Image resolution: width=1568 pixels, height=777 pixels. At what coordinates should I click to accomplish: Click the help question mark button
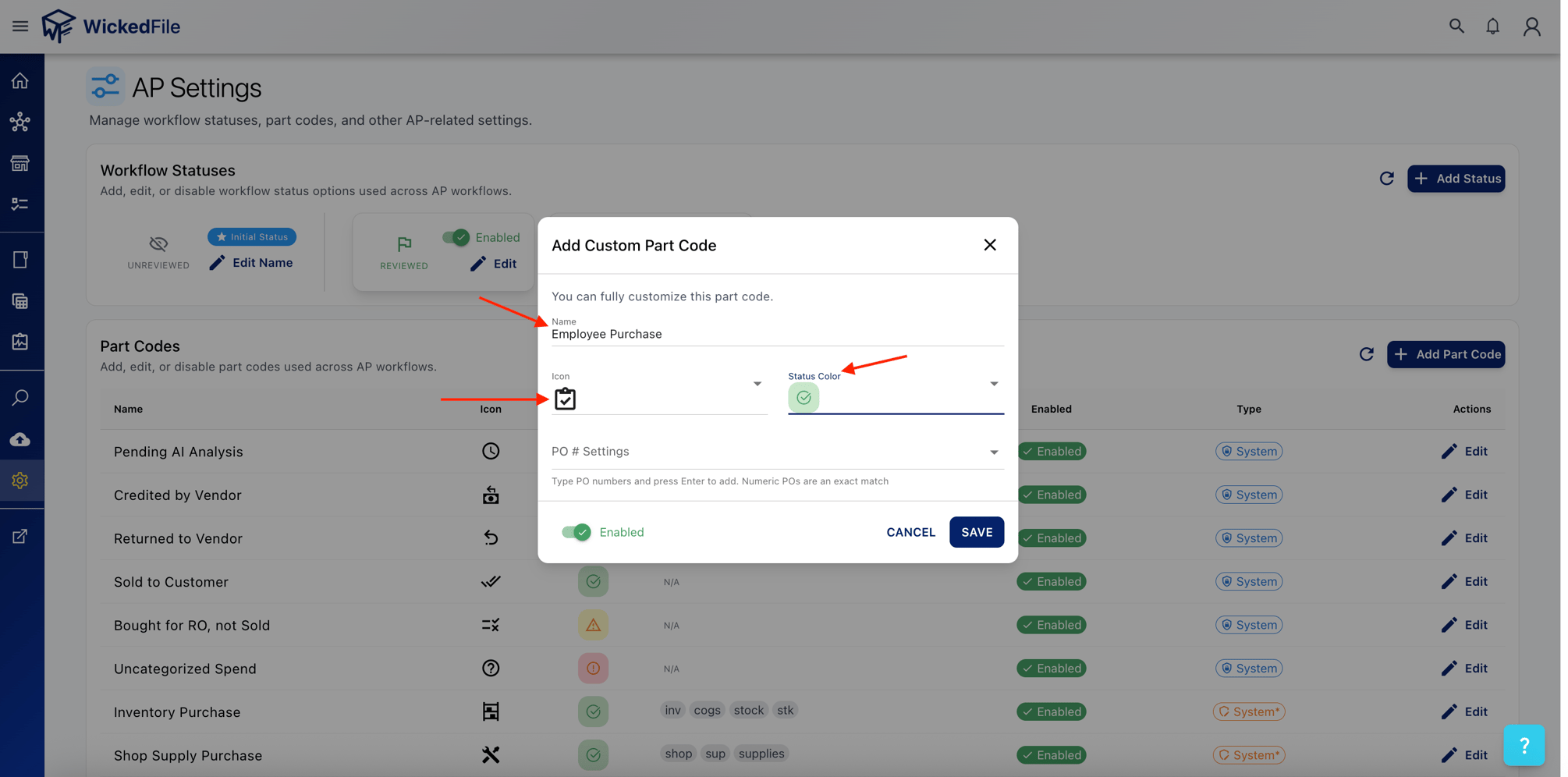pyautogui.click(x=1524, y=745)
